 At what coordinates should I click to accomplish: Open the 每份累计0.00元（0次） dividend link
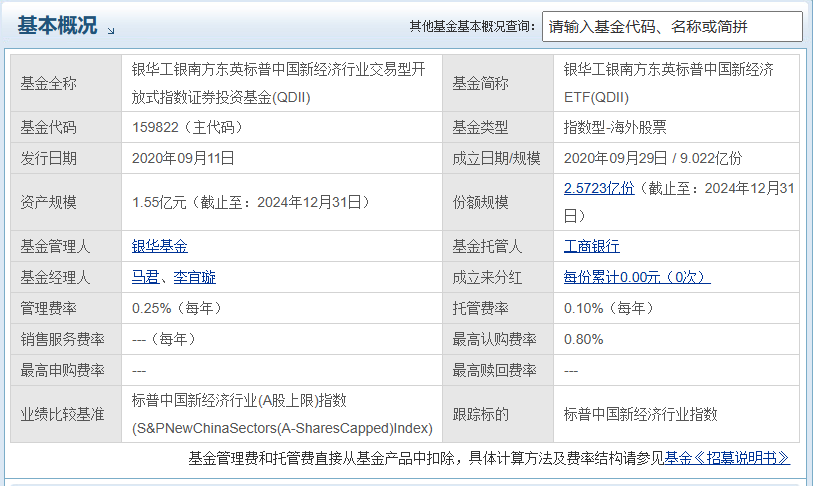point(637,277)
